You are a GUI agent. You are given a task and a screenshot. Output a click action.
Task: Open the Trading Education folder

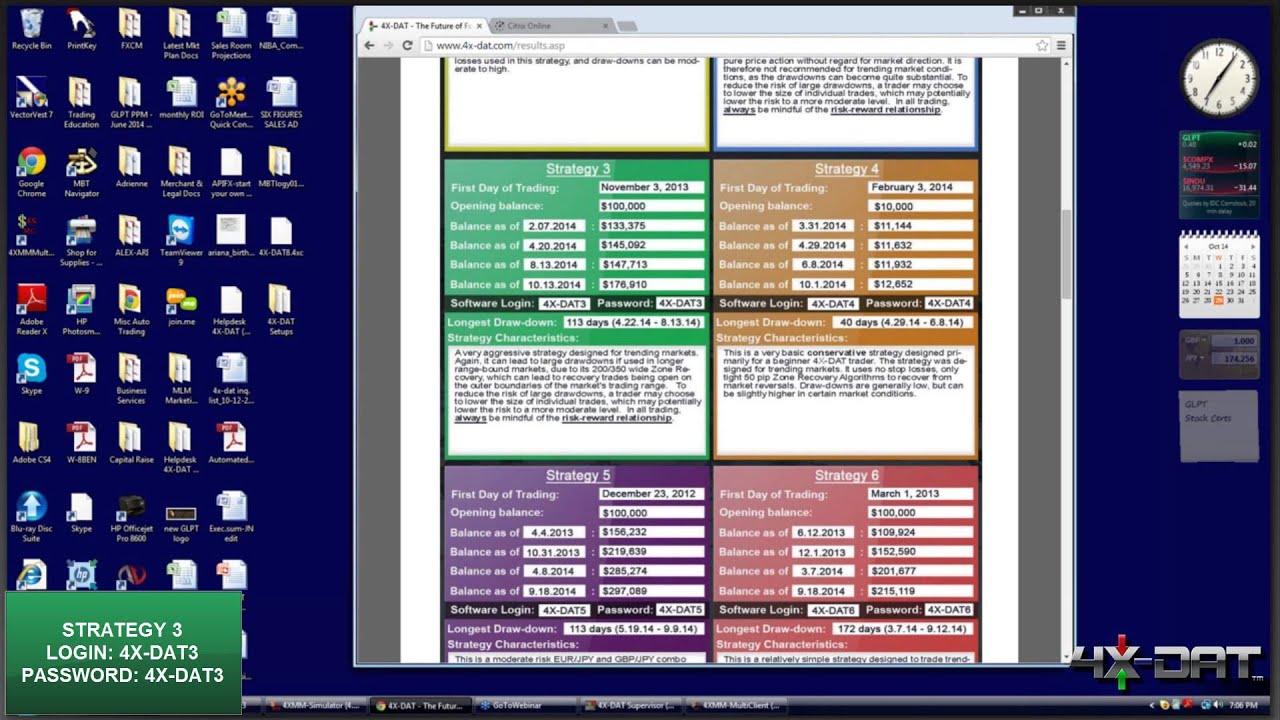[x=81, y=102]
